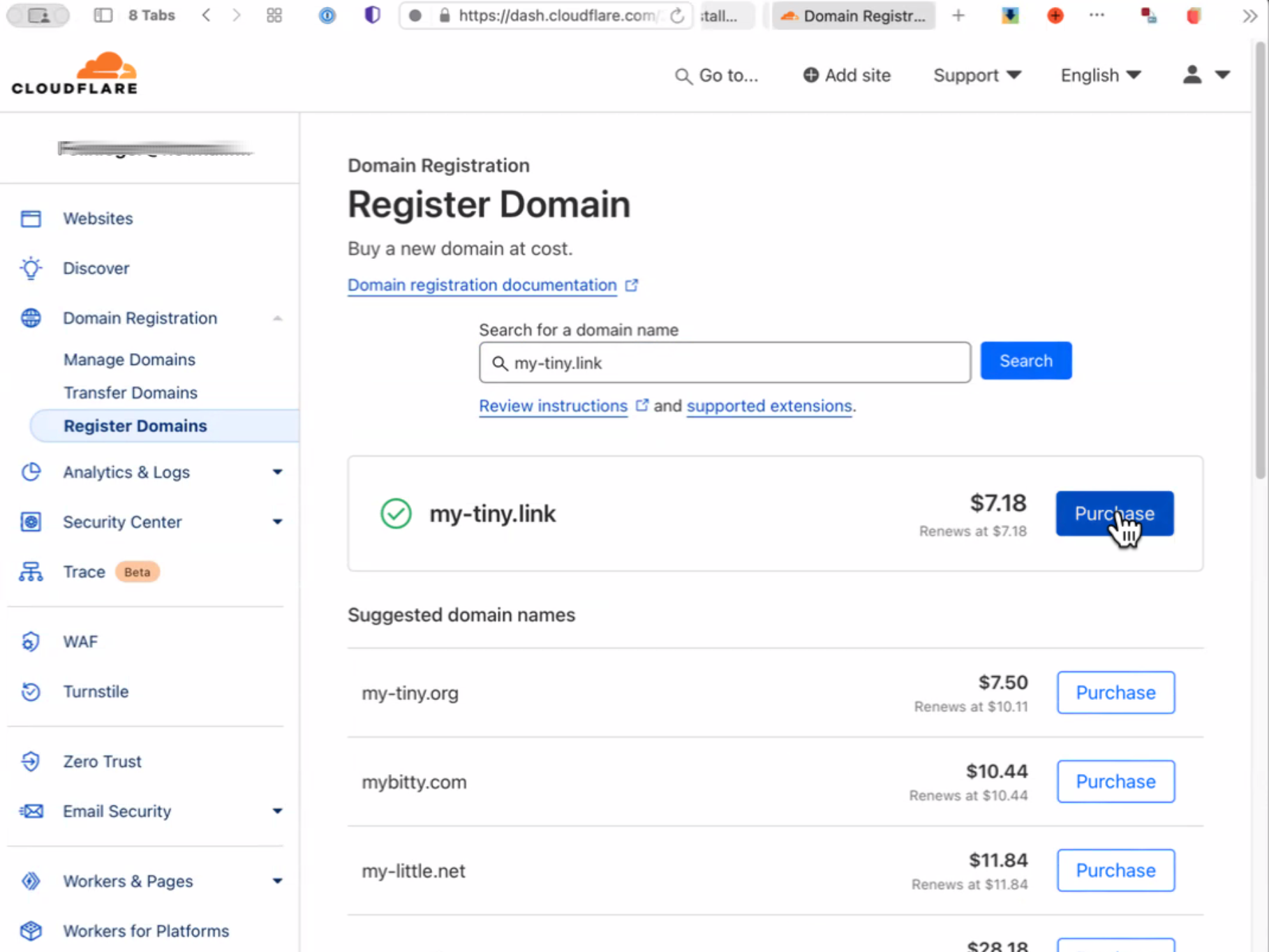Expand the Analytics & Logs section
Screen dimensions: 1269x952
pos(278,472)
